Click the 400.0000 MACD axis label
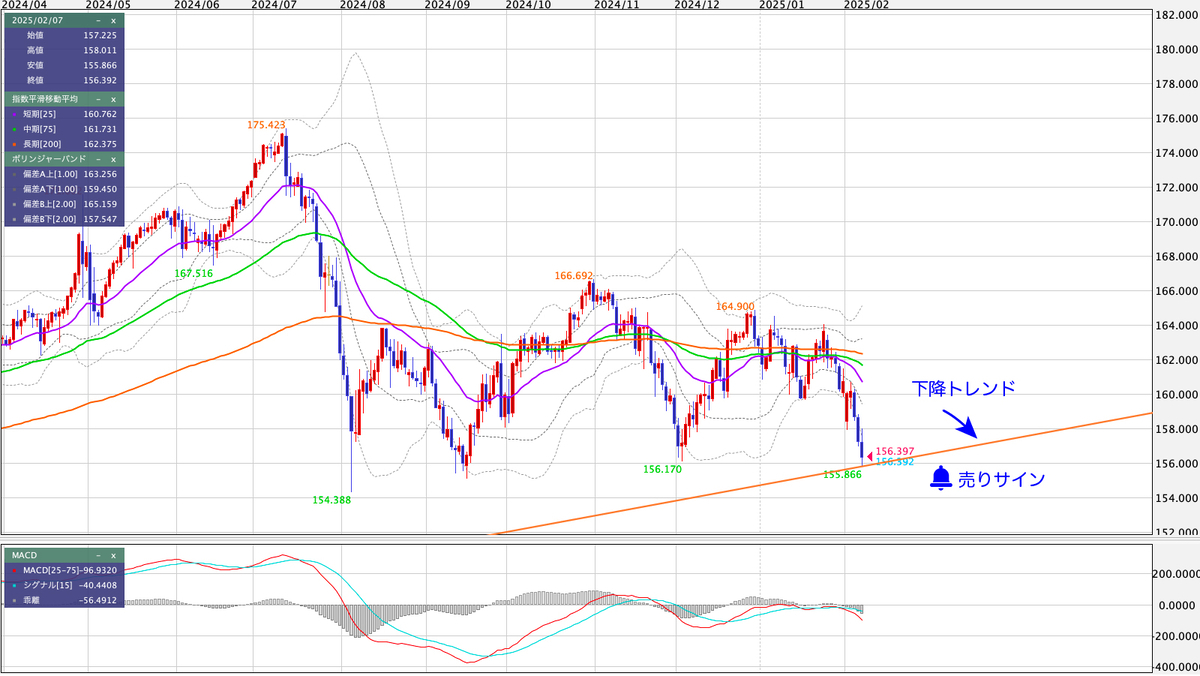 click(x=1176, y=666)
